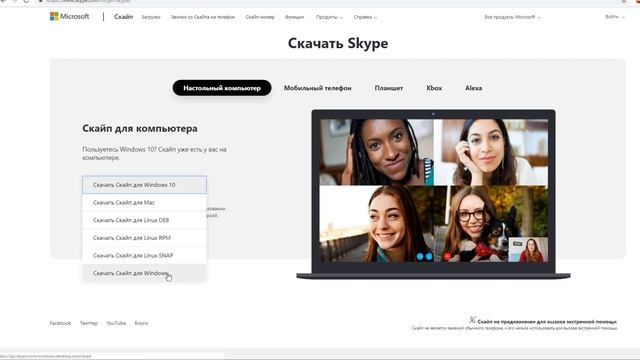
Task: Click the browser reload icon
Action: 26,1
